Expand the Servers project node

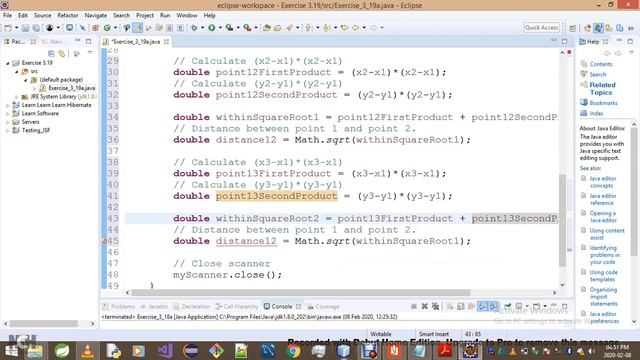[7, 122]
